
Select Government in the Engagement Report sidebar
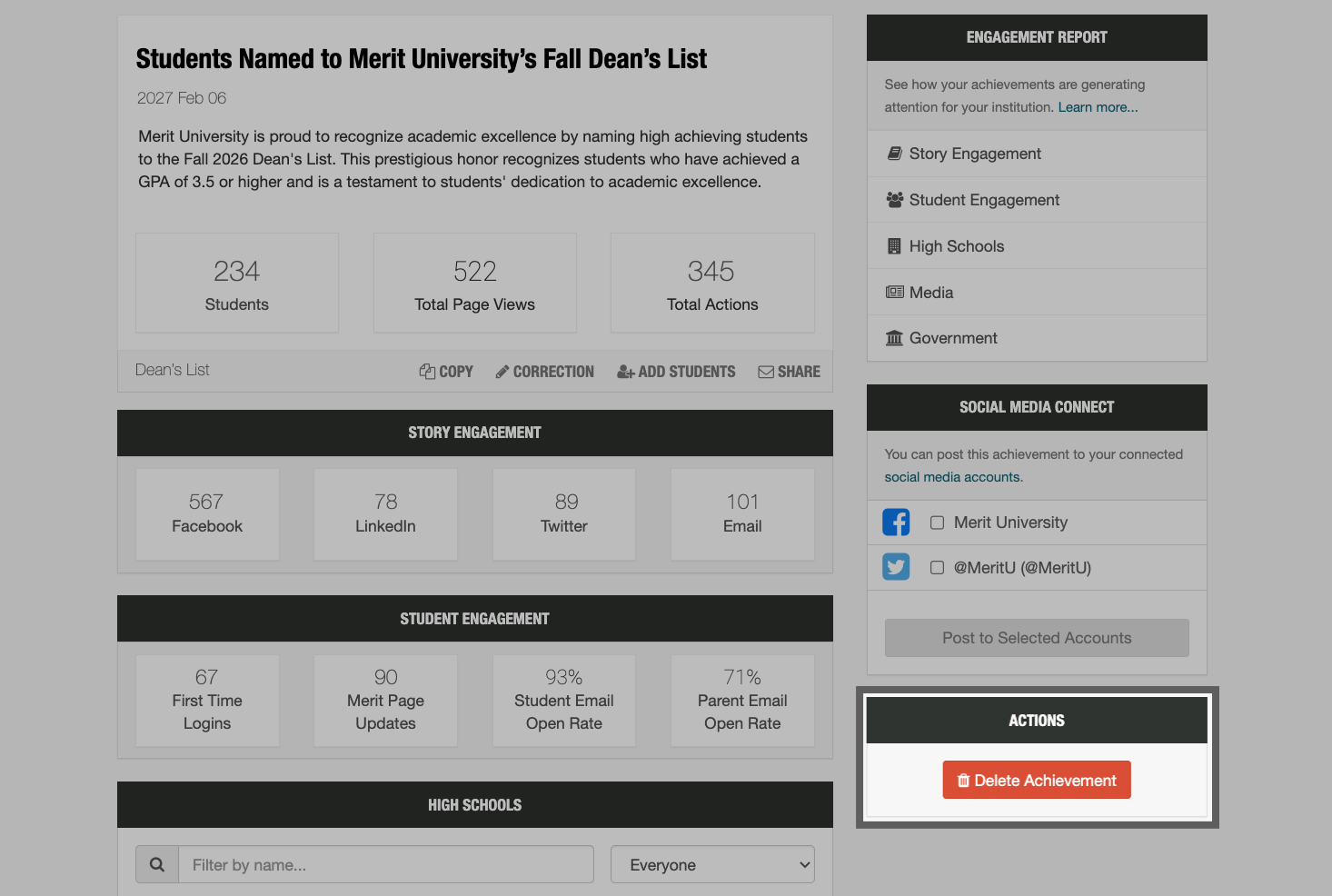[x=952, y=337]
